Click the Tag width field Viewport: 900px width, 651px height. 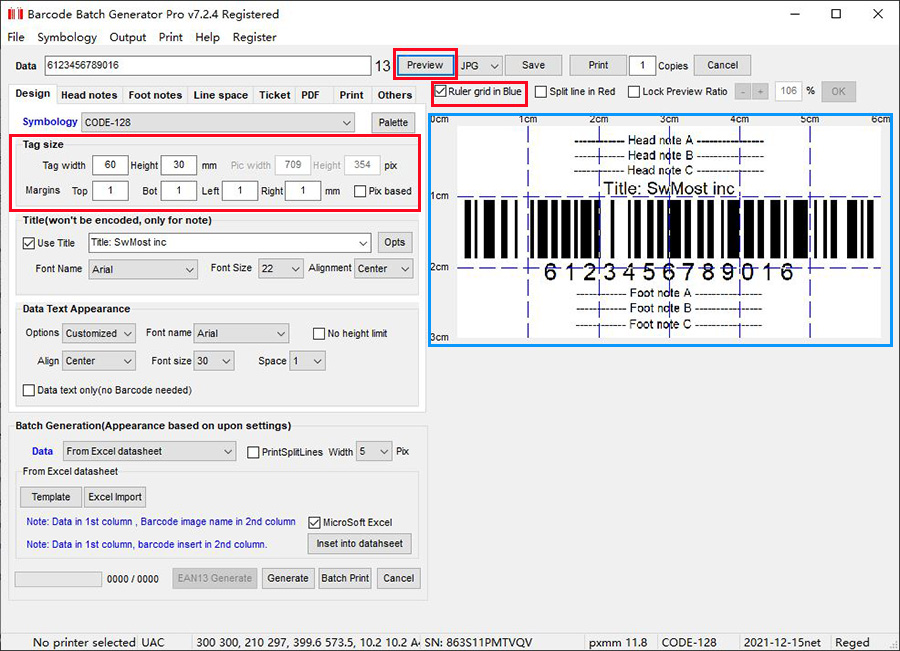point(110,165)
